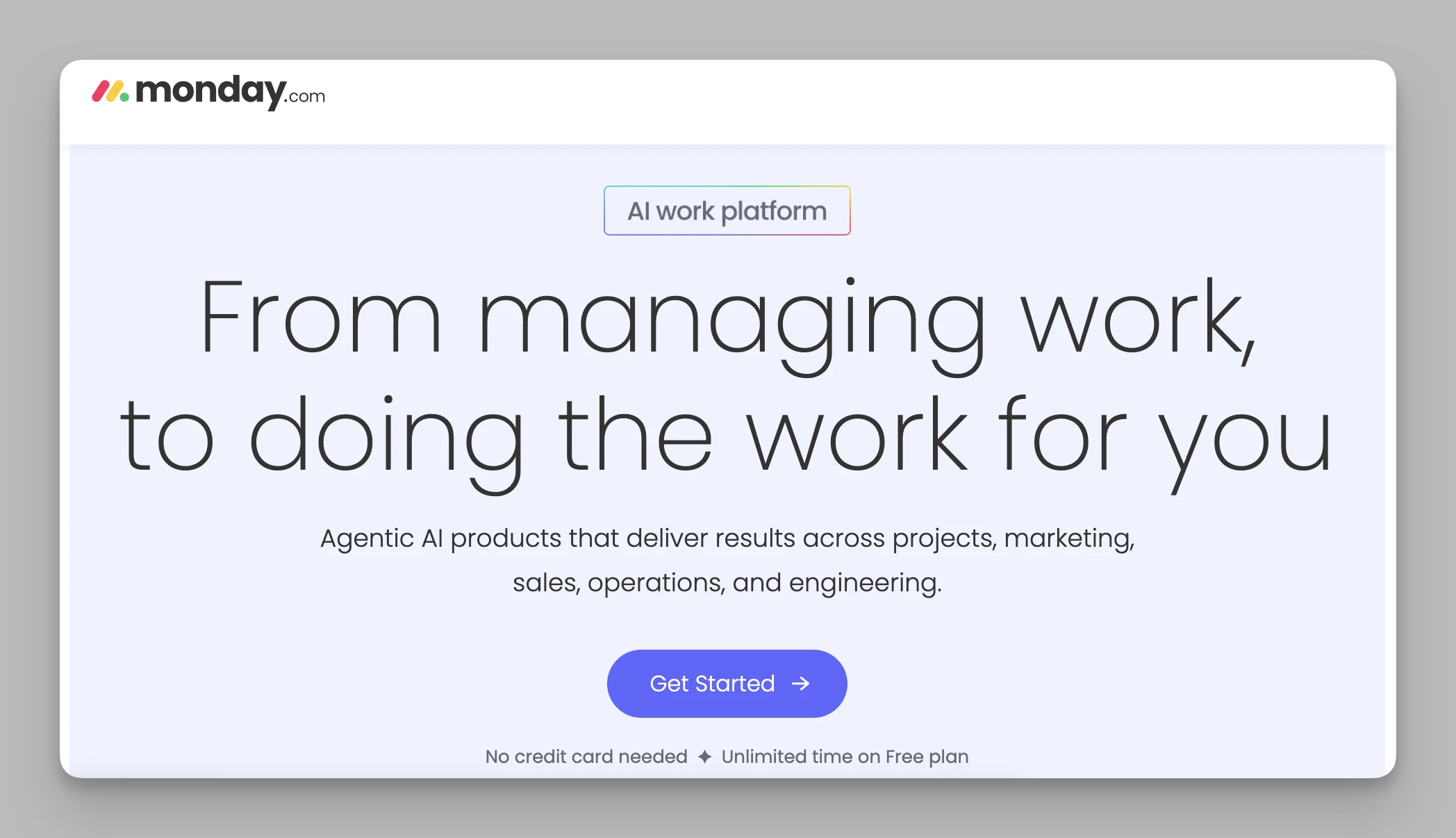Open the monday wordmark home link
The height and width of the screenshot is (838, 1456).
210,91
